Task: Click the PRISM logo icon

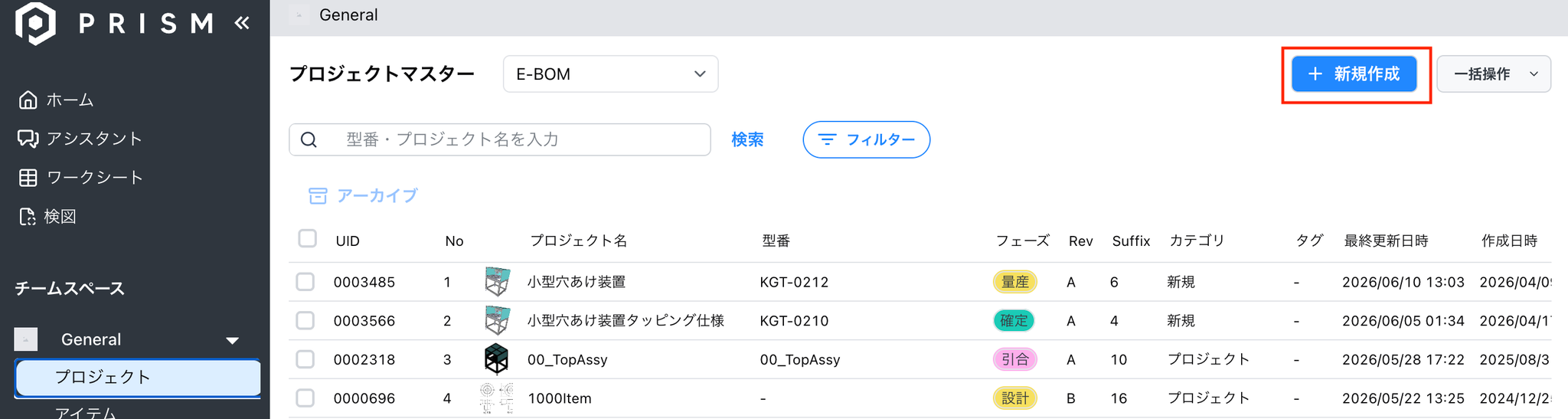Action: 36,23
